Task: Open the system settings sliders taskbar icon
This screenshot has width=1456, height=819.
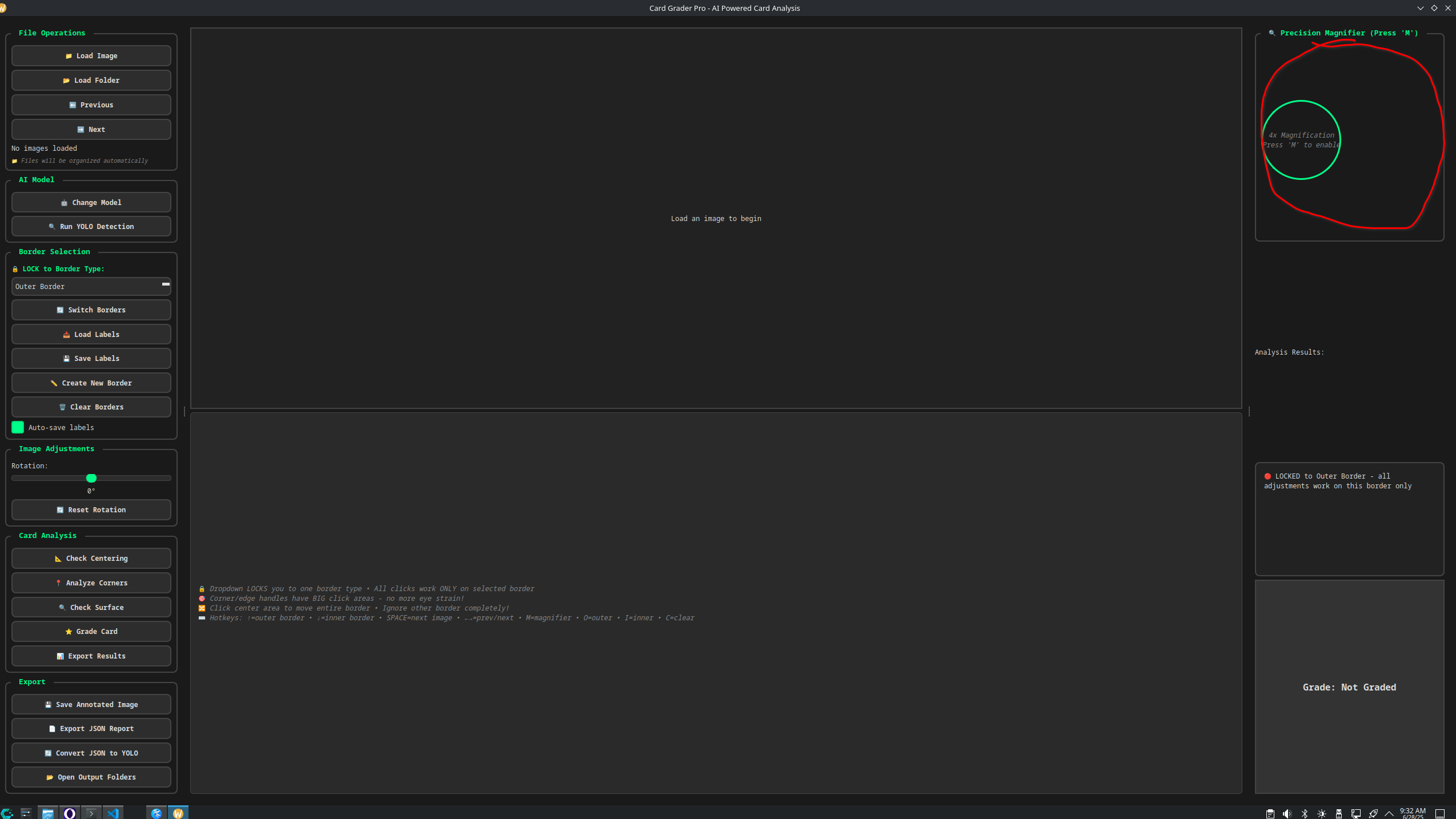Action: 26,813
